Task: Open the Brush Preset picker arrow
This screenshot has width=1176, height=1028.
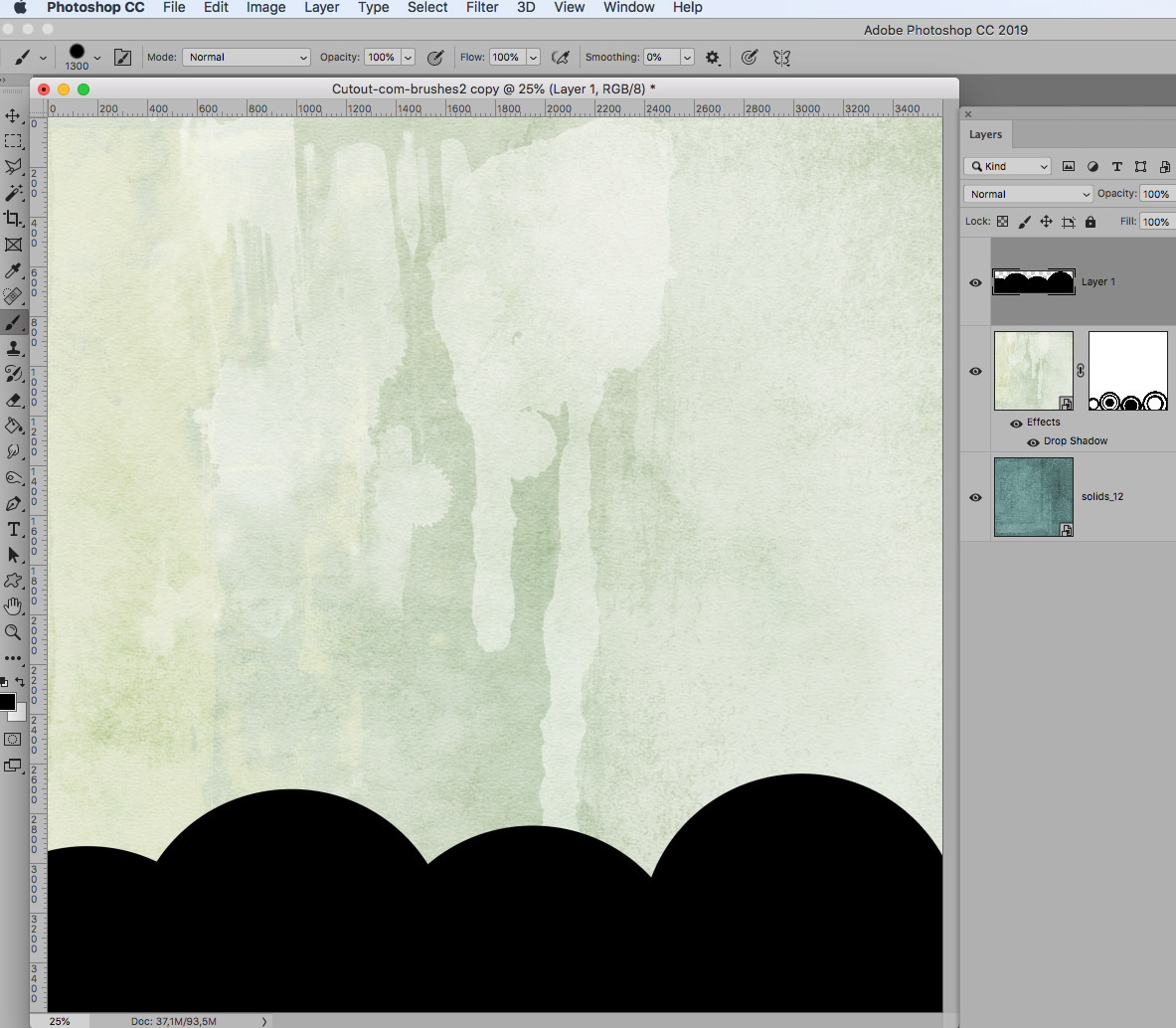Action: click(96, 58)
